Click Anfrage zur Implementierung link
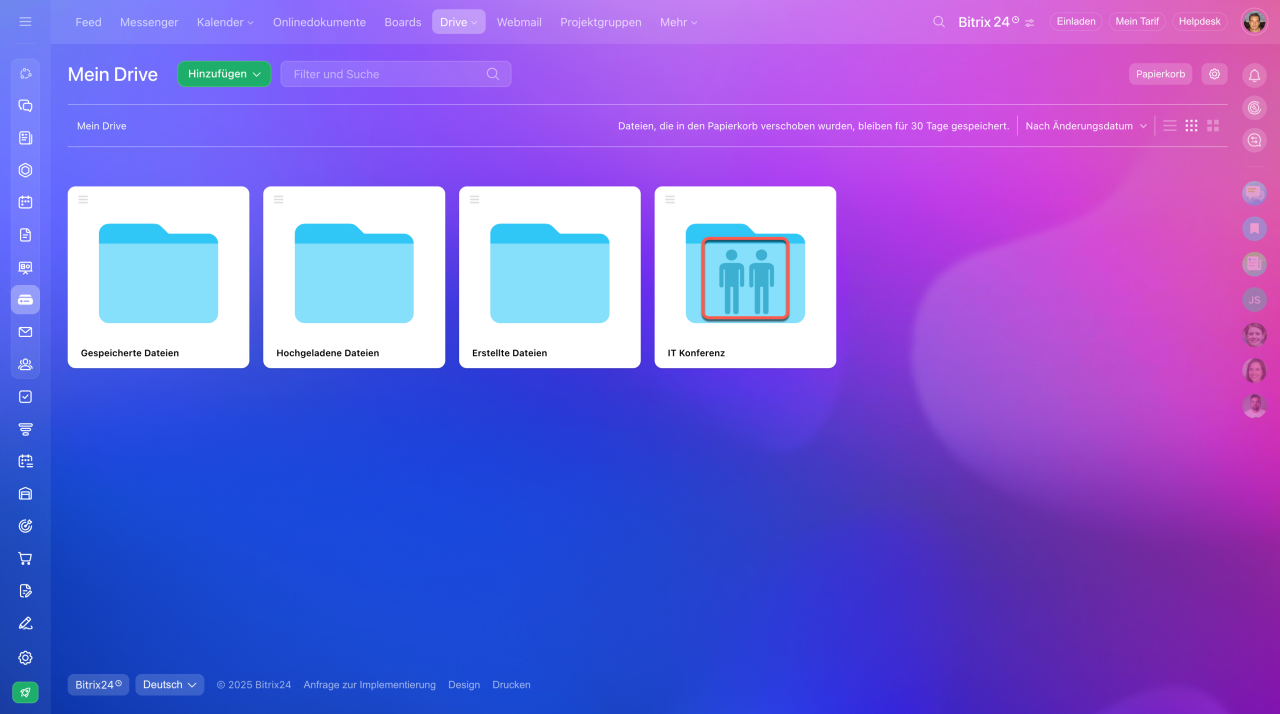 370,685
